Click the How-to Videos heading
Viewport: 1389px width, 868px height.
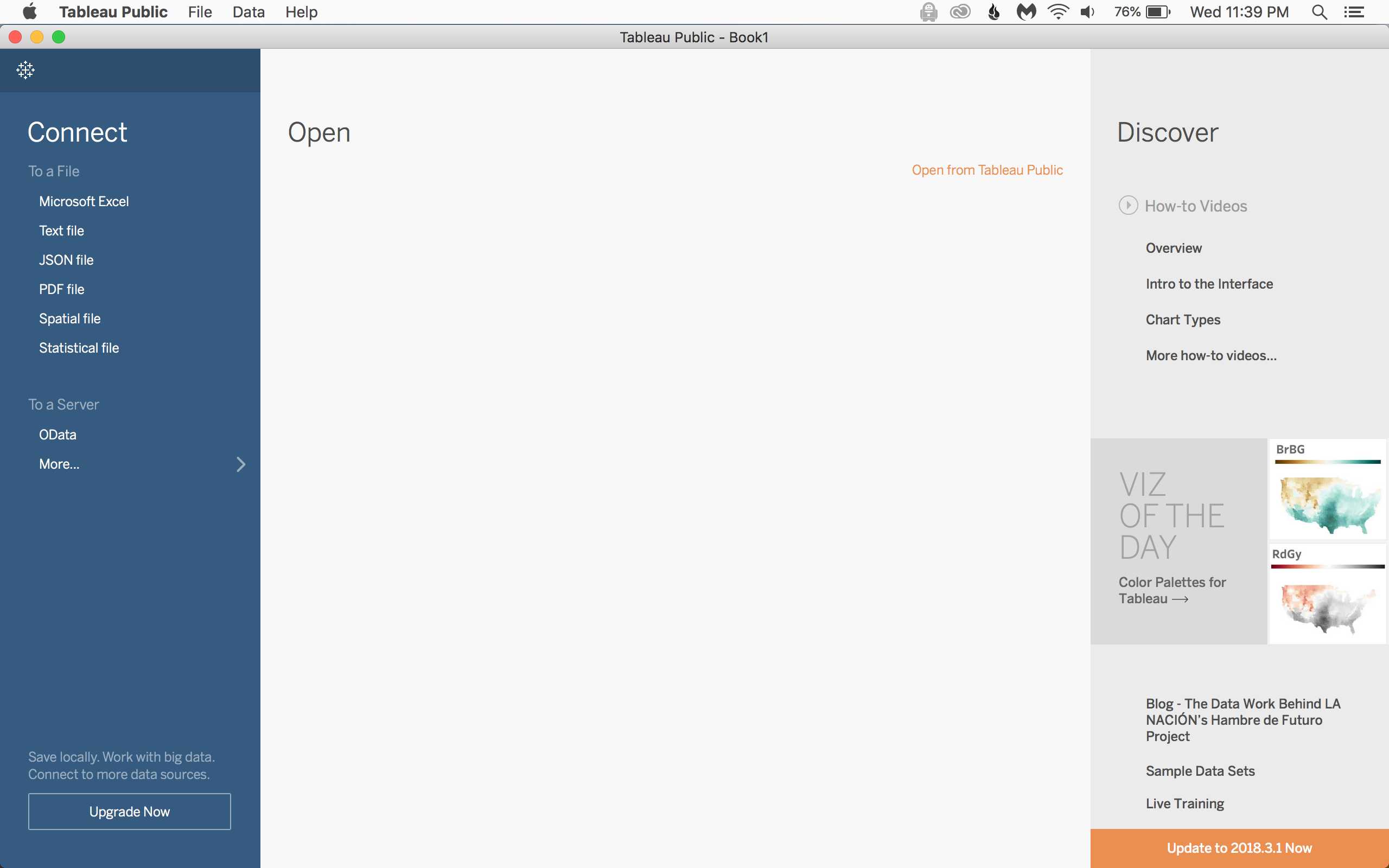click(1196, 206)
